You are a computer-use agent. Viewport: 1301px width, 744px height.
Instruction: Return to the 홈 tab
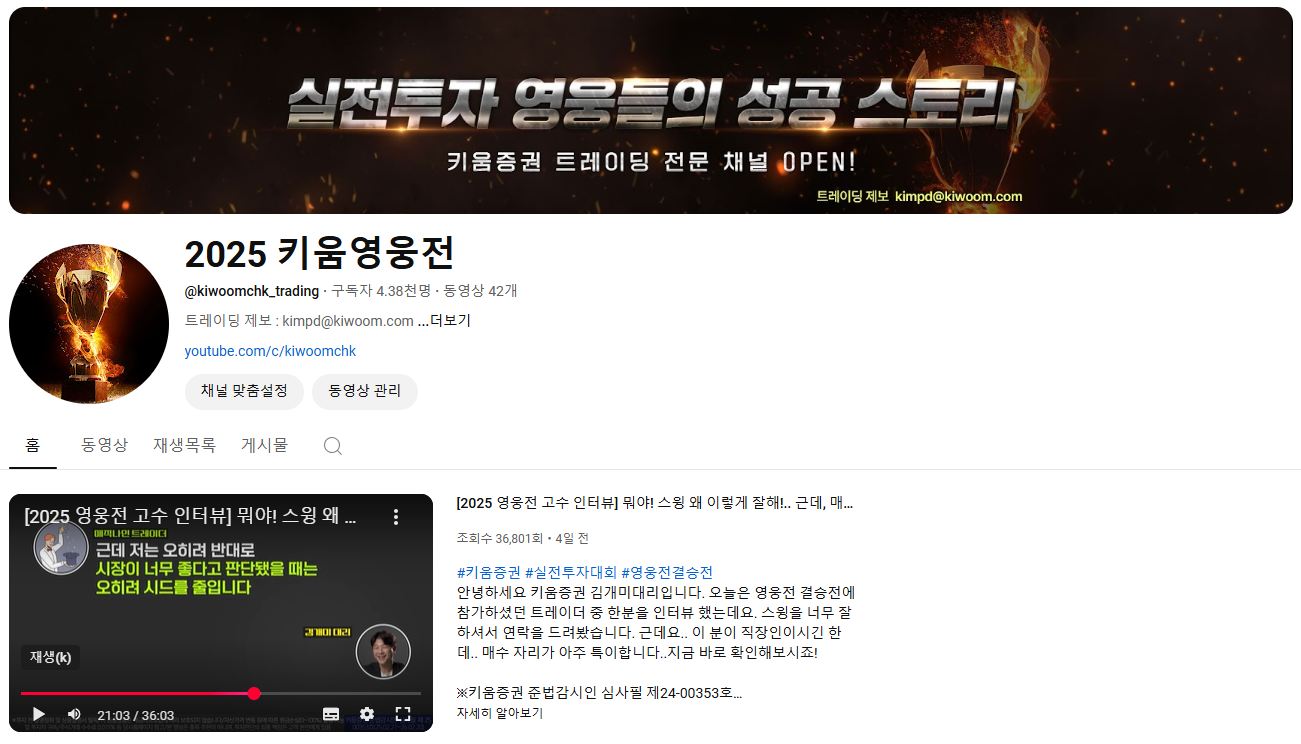(33, 445)
